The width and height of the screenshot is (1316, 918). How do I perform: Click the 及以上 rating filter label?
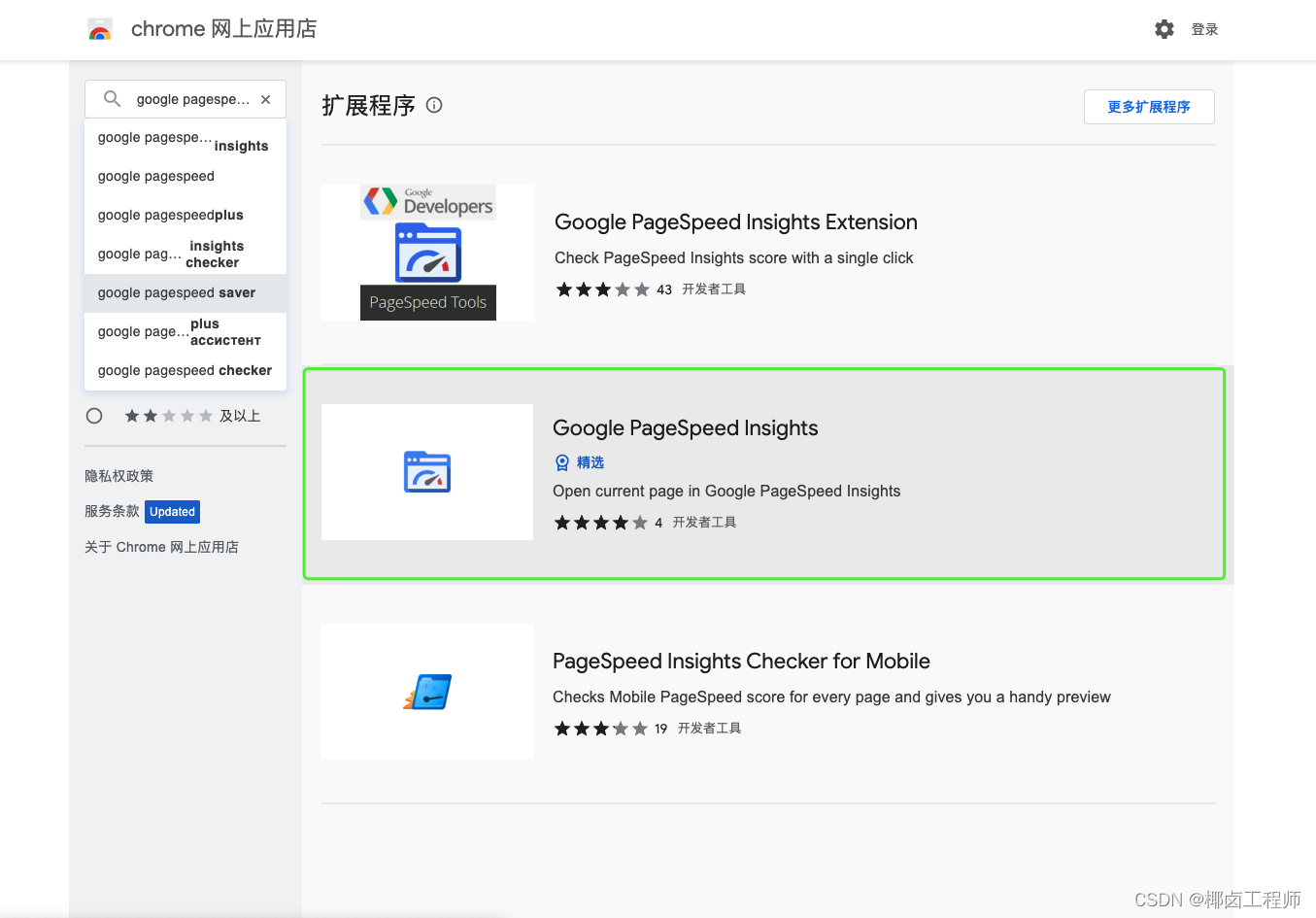240,416
